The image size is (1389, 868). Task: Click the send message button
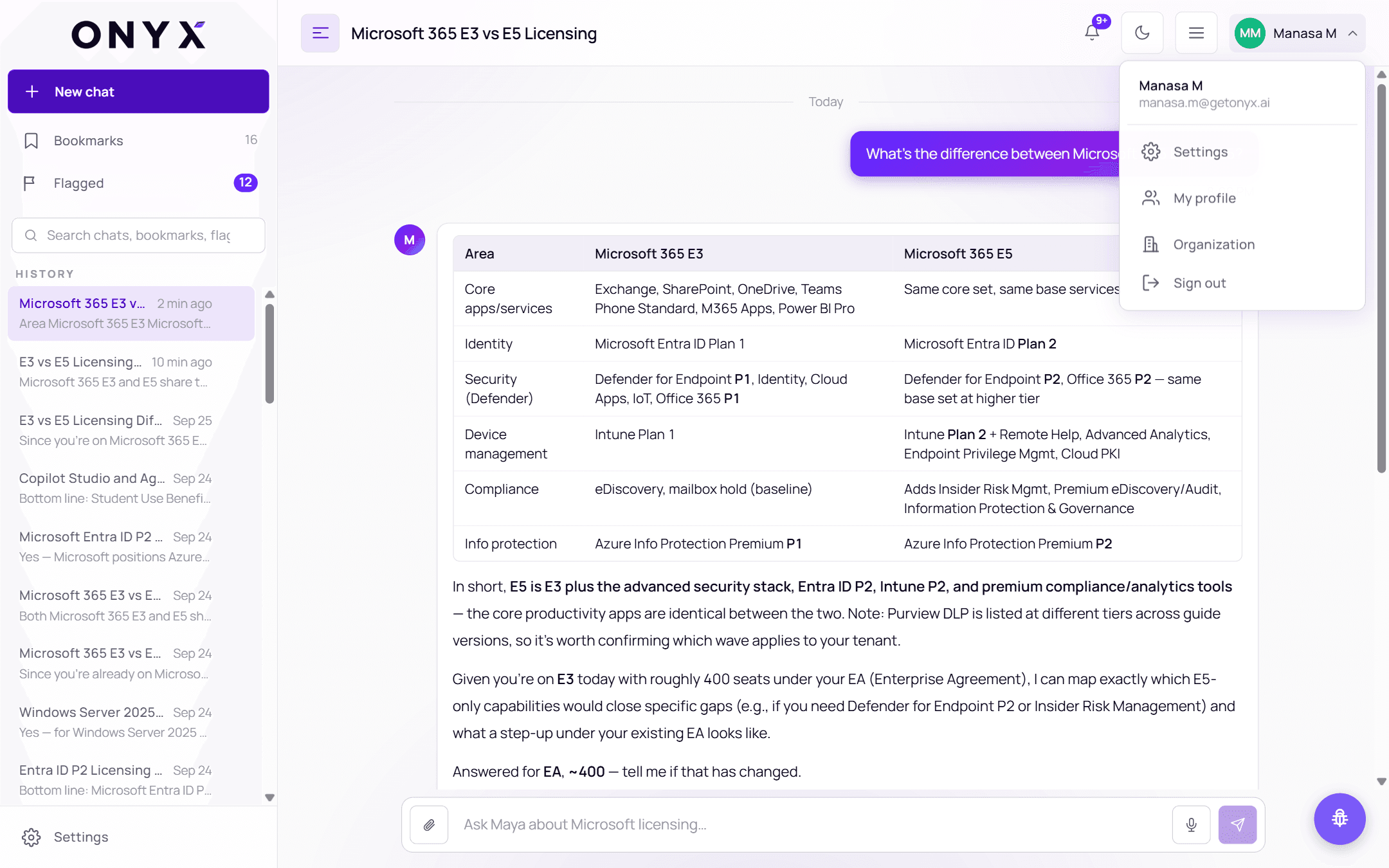coord(1237,825)
